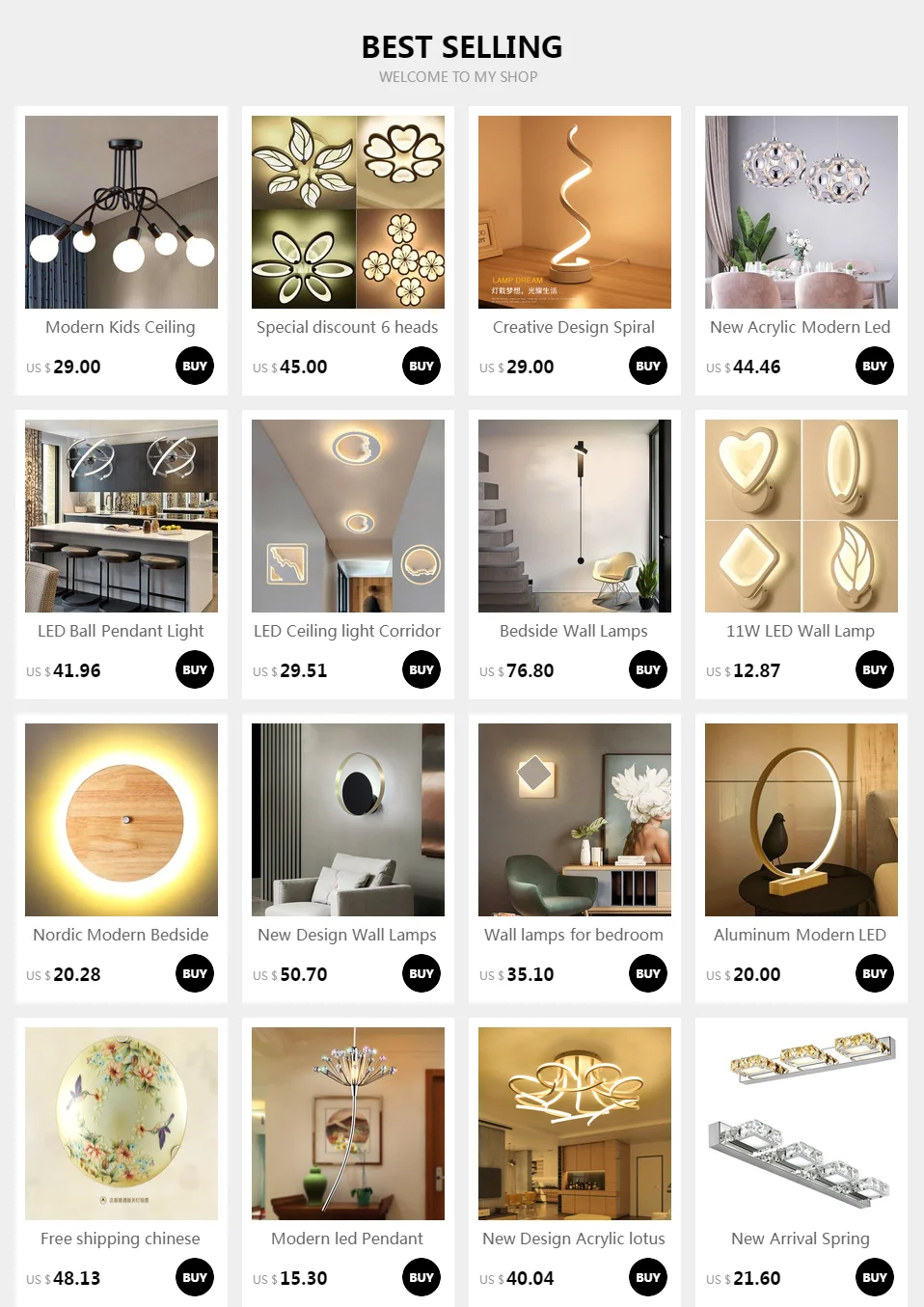Buy the Creative Design Spiral lamp
Image resolution: width=924 pixels, height=1307 pixels.
(x=648, y=366)
